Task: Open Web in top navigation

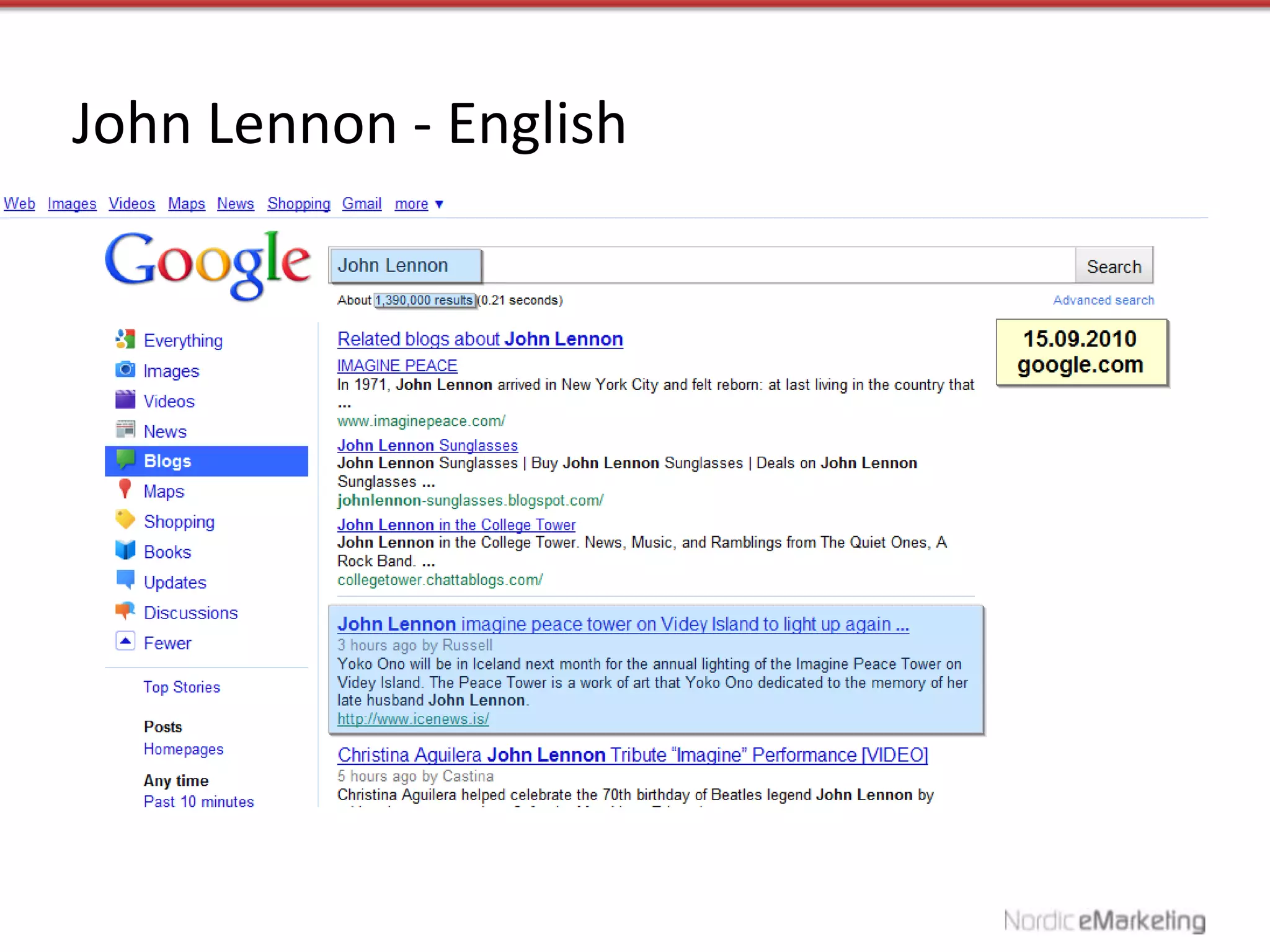Action: [x=19, y=204]
